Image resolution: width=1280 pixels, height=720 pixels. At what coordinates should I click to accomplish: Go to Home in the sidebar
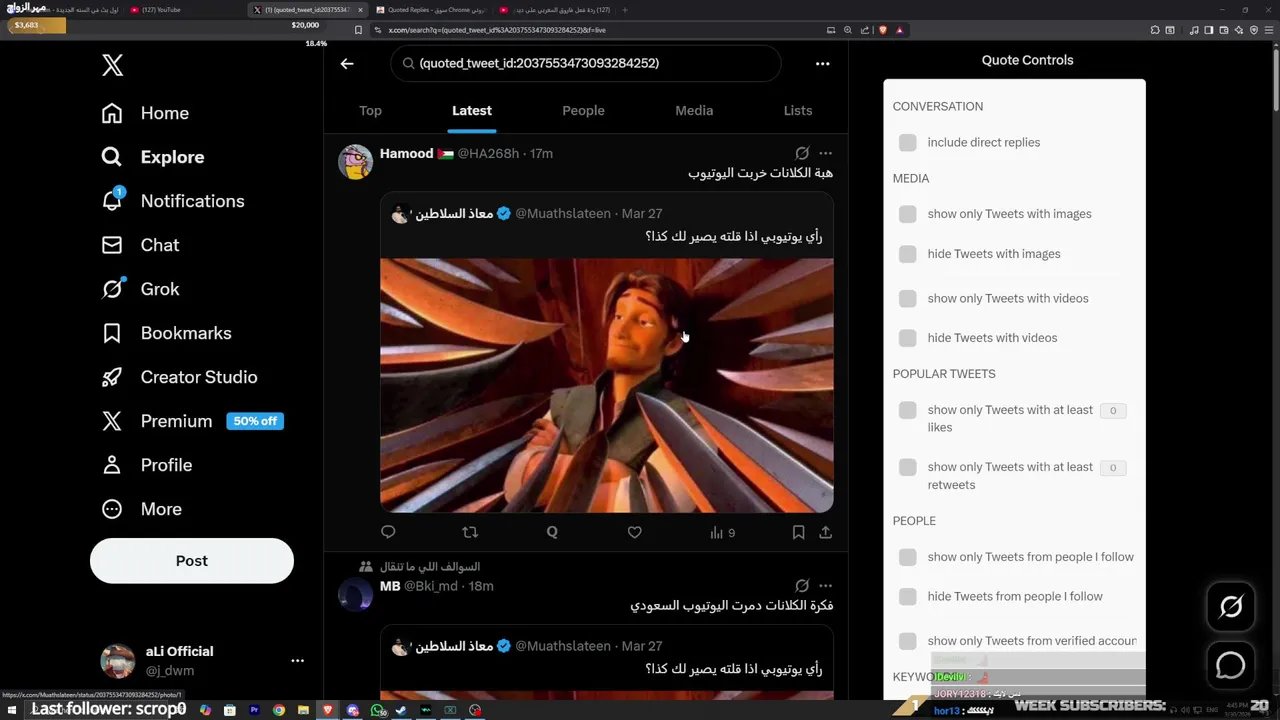point(145,113)
